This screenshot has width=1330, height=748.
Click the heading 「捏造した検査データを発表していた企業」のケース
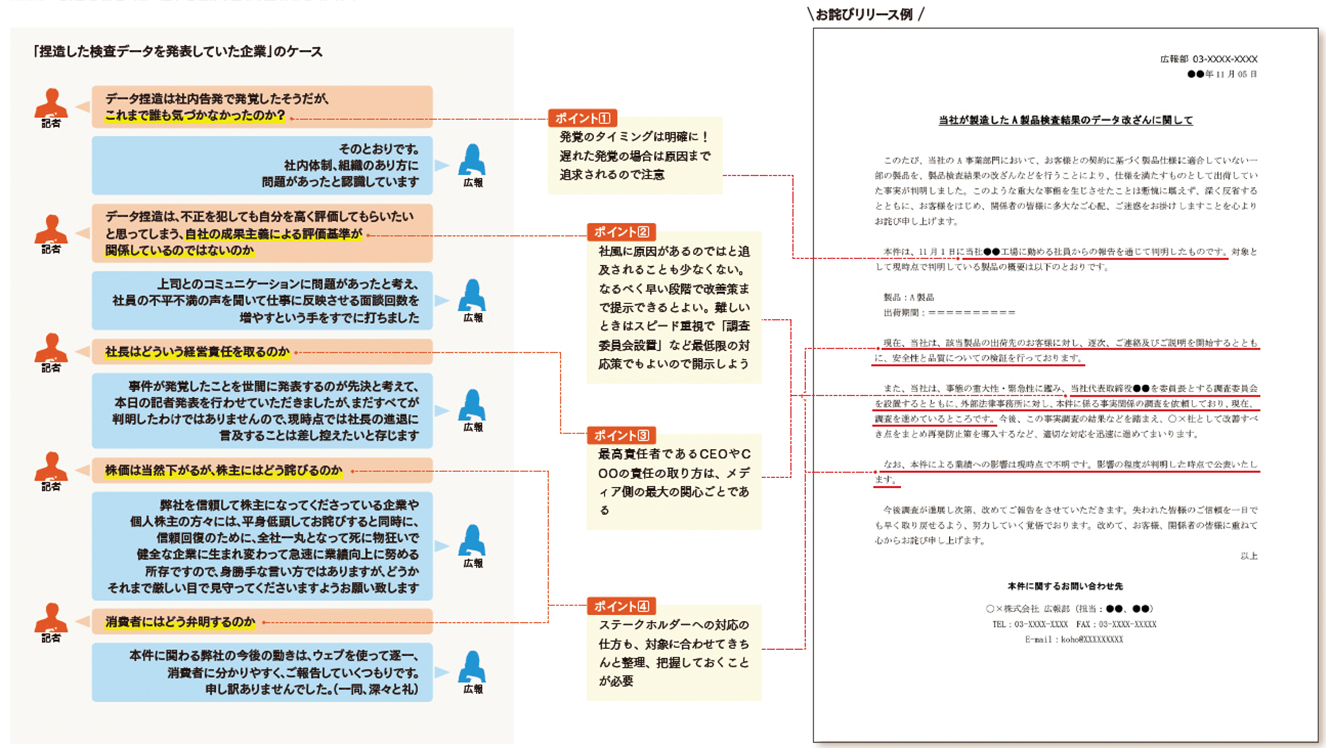coord(178,51)
